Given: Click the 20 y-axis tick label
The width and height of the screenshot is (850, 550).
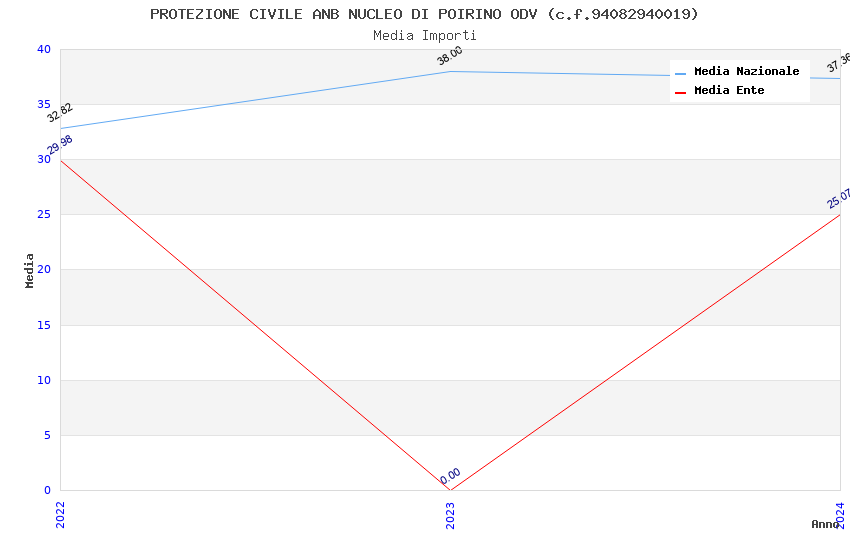Looking at the screenshot, I should 43,270.
